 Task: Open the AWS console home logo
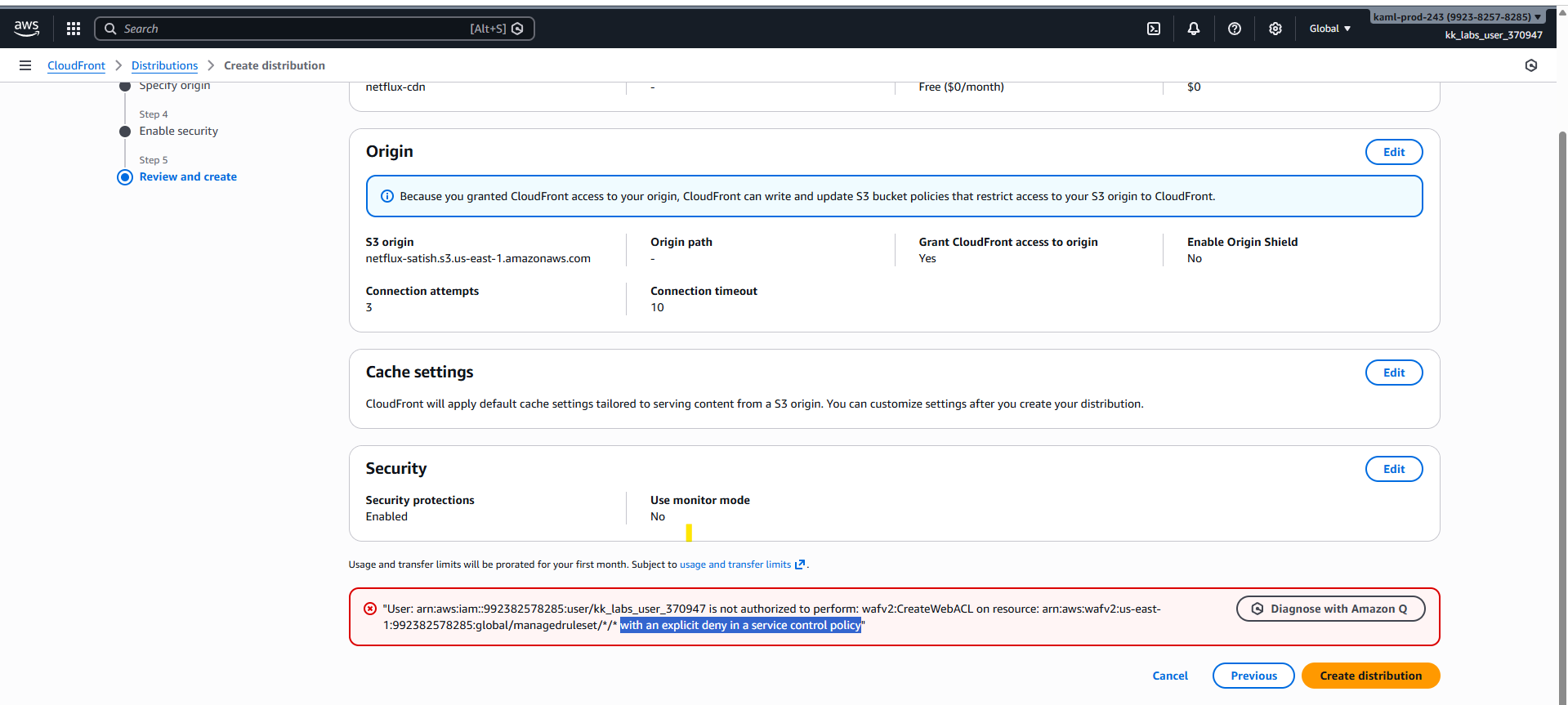pos(26,28)
